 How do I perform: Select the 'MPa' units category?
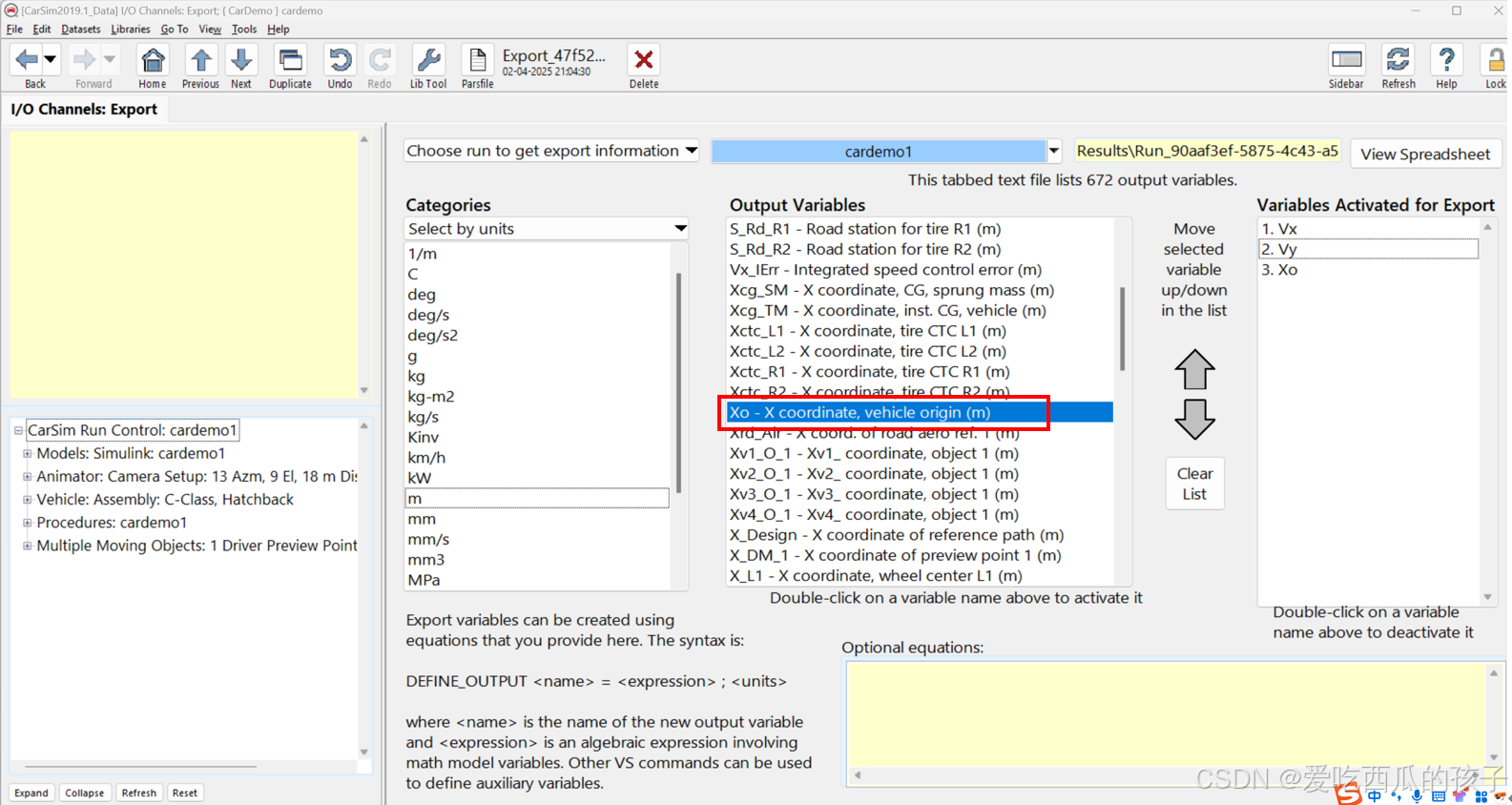(424, 580)
